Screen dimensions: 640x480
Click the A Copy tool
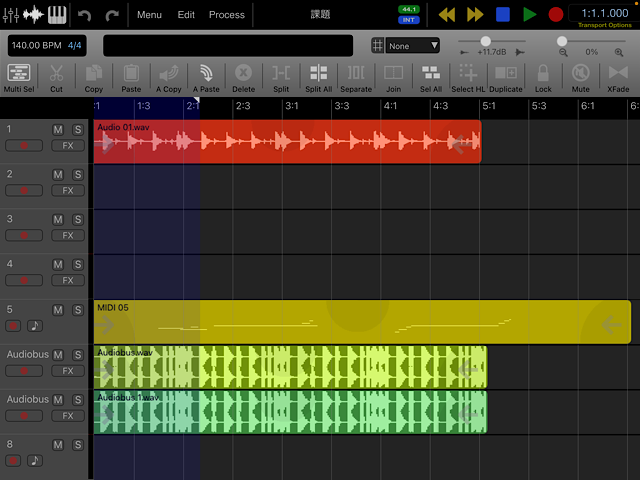[169, 78]
